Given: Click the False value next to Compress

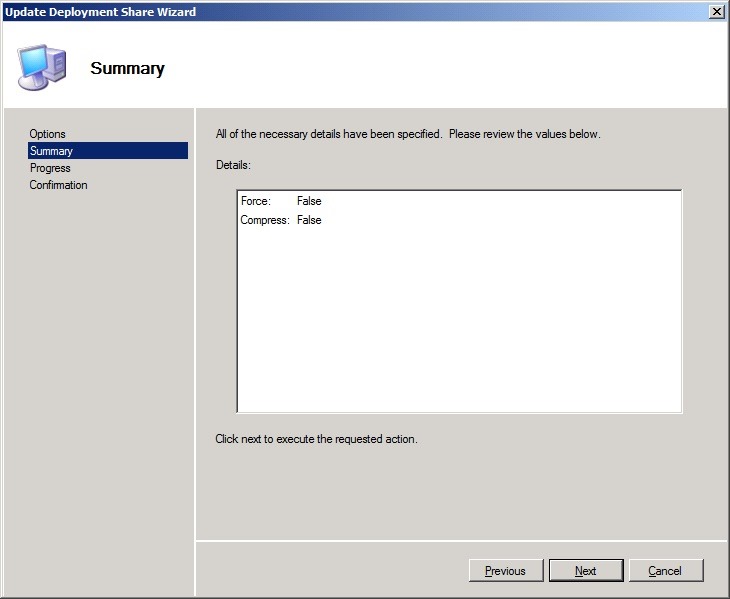Looking at the screenshot, I should [309, 220].
